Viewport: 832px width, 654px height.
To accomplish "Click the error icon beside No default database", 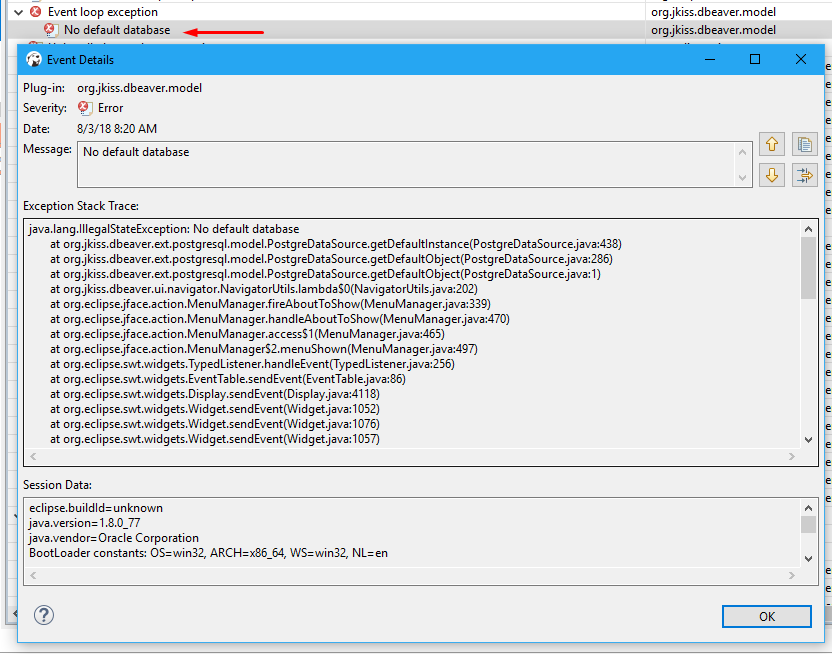I will tap(50, 30).
